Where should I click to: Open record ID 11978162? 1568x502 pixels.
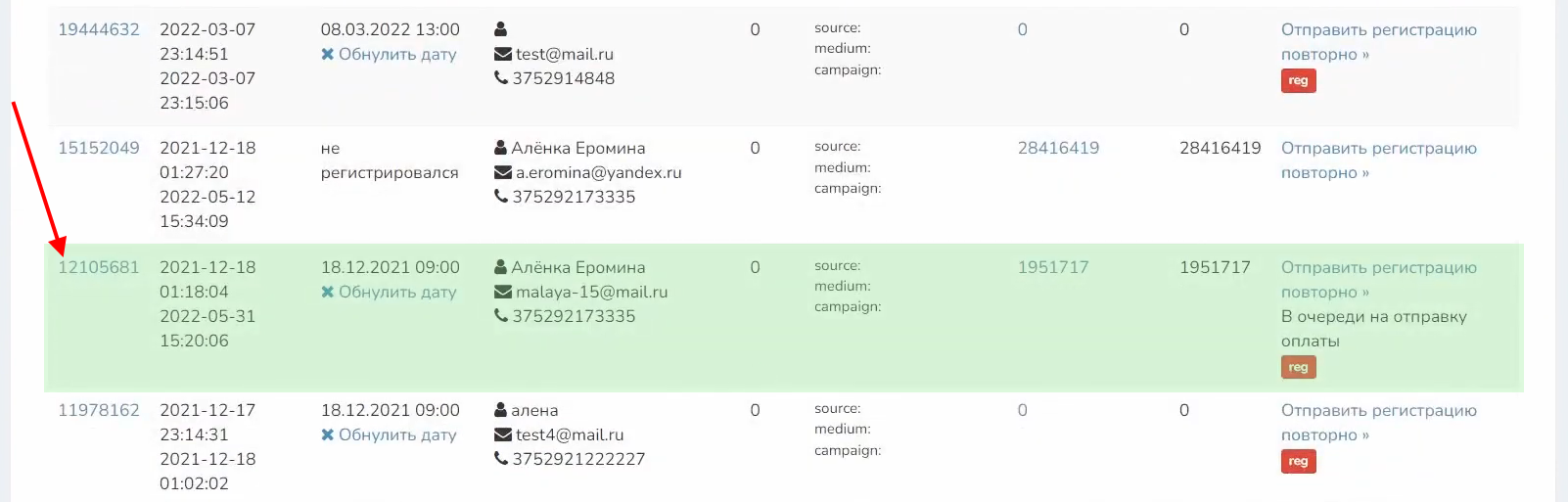click(x=99, y=411)
